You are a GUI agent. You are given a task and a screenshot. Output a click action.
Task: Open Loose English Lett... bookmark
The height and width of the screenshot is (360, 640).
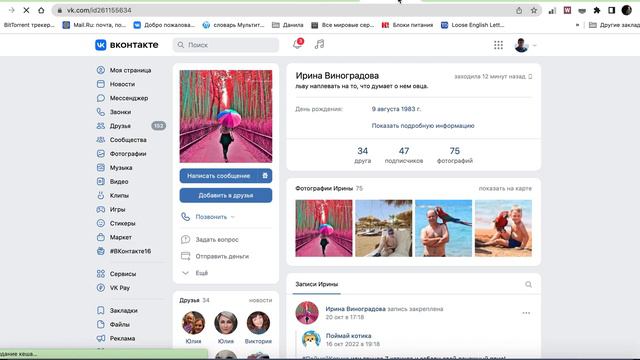(473, 25)
